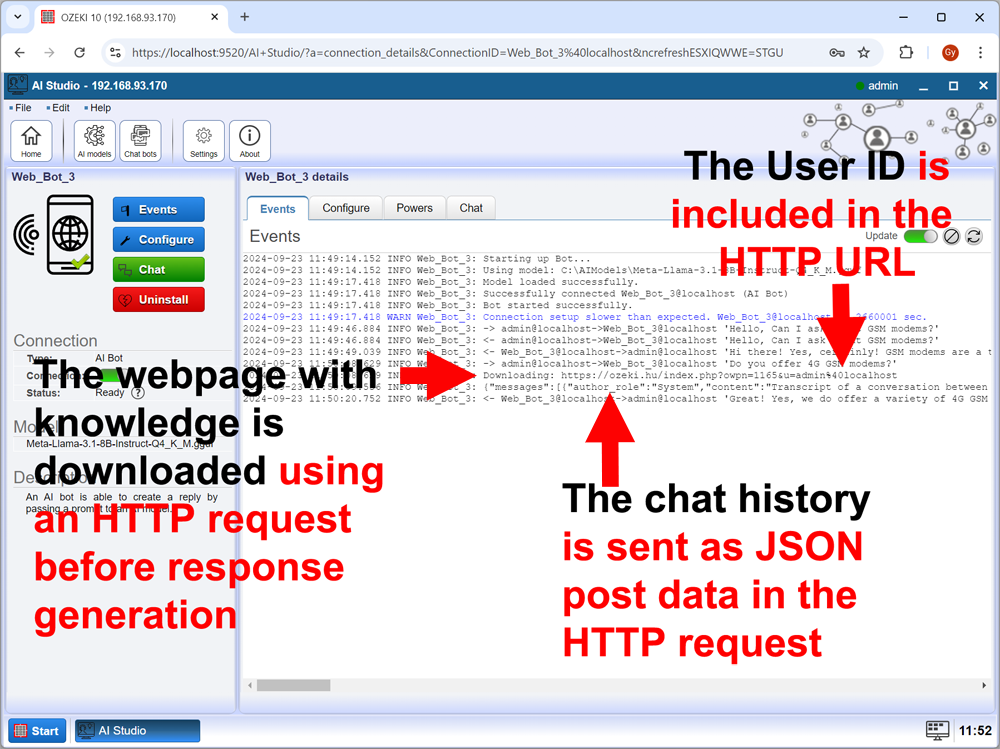The image size is (1000, 749).
Task: Click the events horizontal scrollbar thumb
Action: tap(293, 685)
